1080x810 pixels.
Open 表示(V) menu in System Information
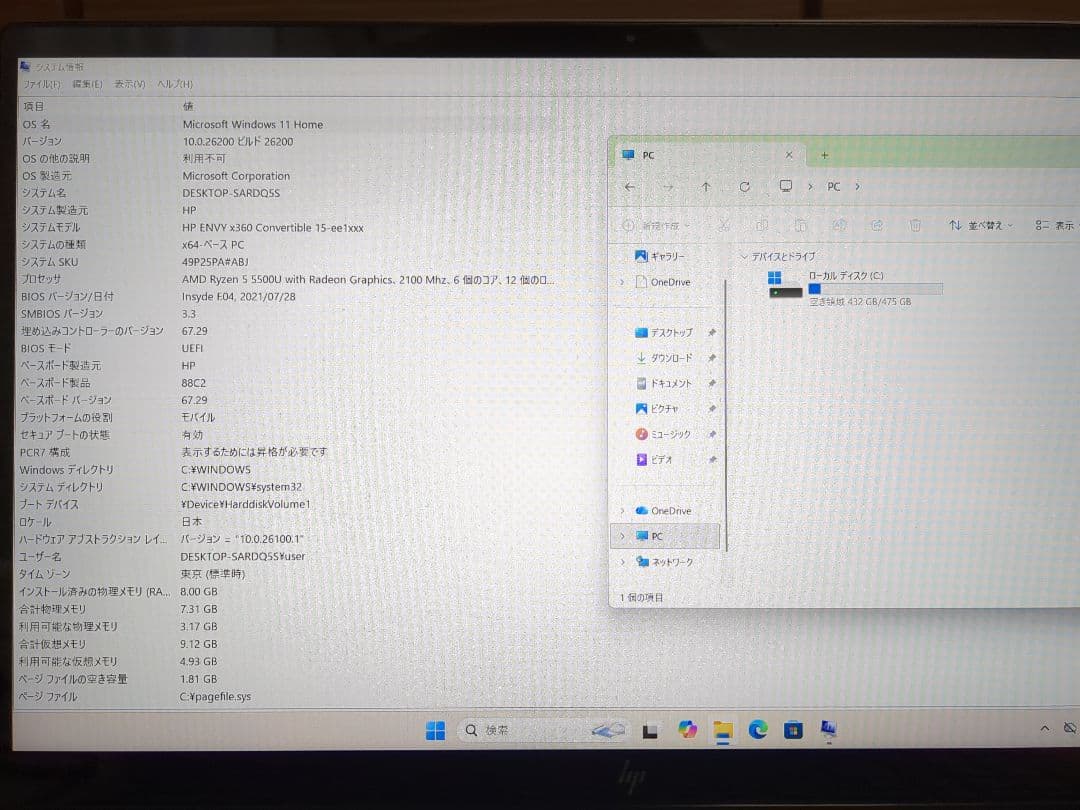(x=129, y=84)
